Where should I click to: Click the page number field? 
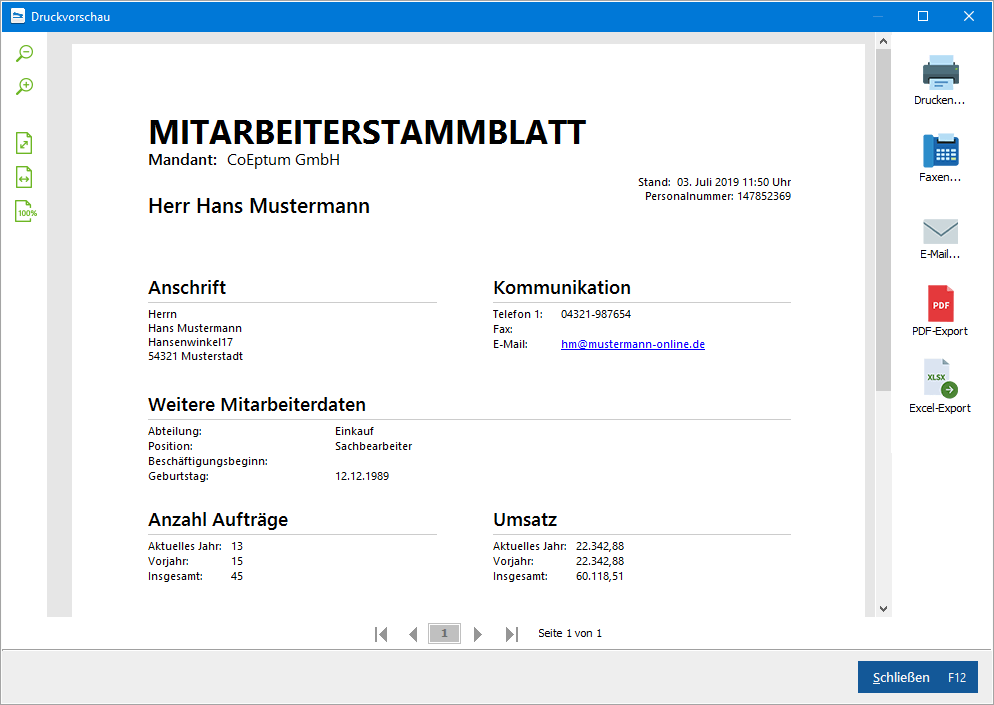[x=444, y=633]
